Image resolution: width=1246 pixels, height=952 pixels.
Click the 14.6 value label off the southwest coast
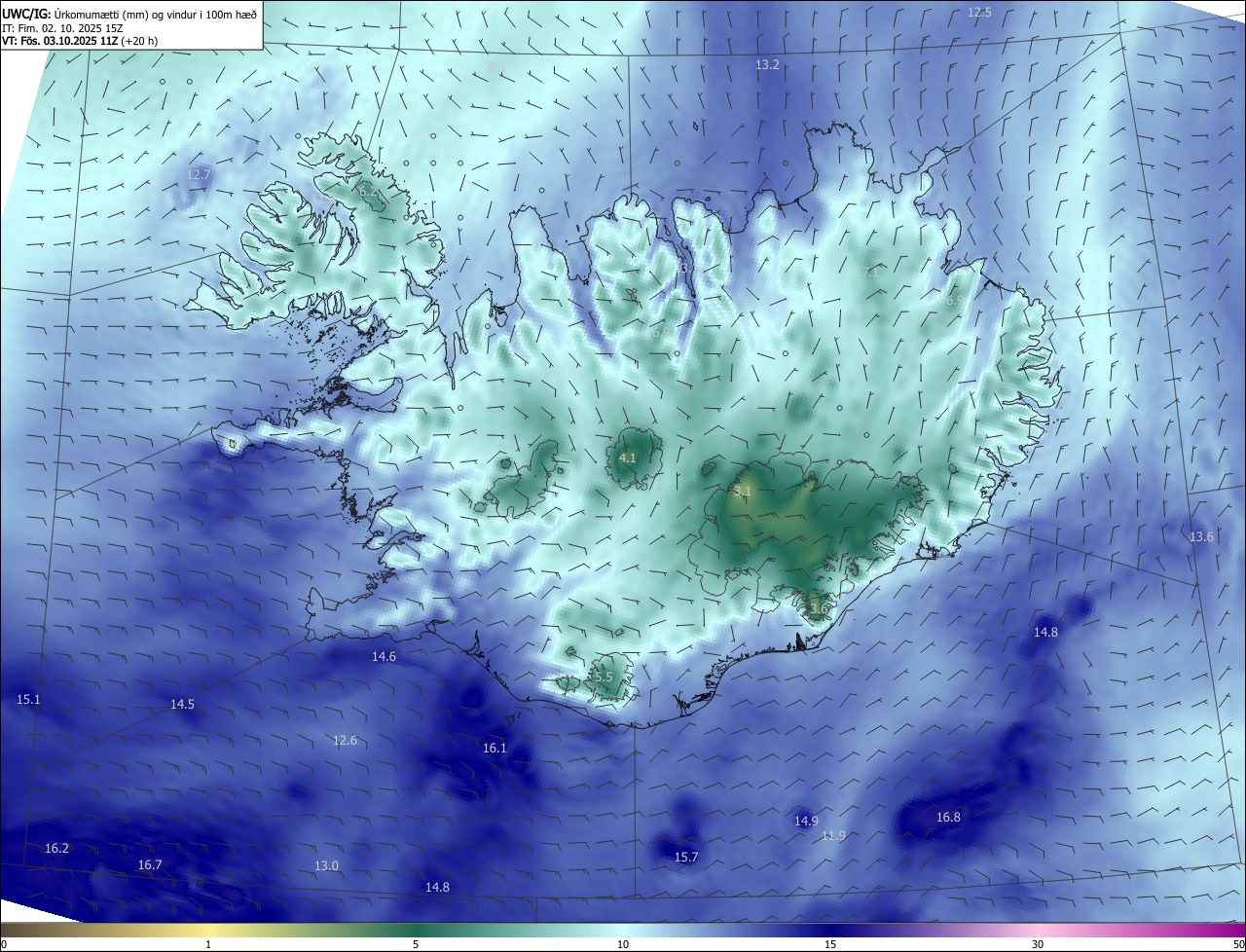click(x=384, y=657)
